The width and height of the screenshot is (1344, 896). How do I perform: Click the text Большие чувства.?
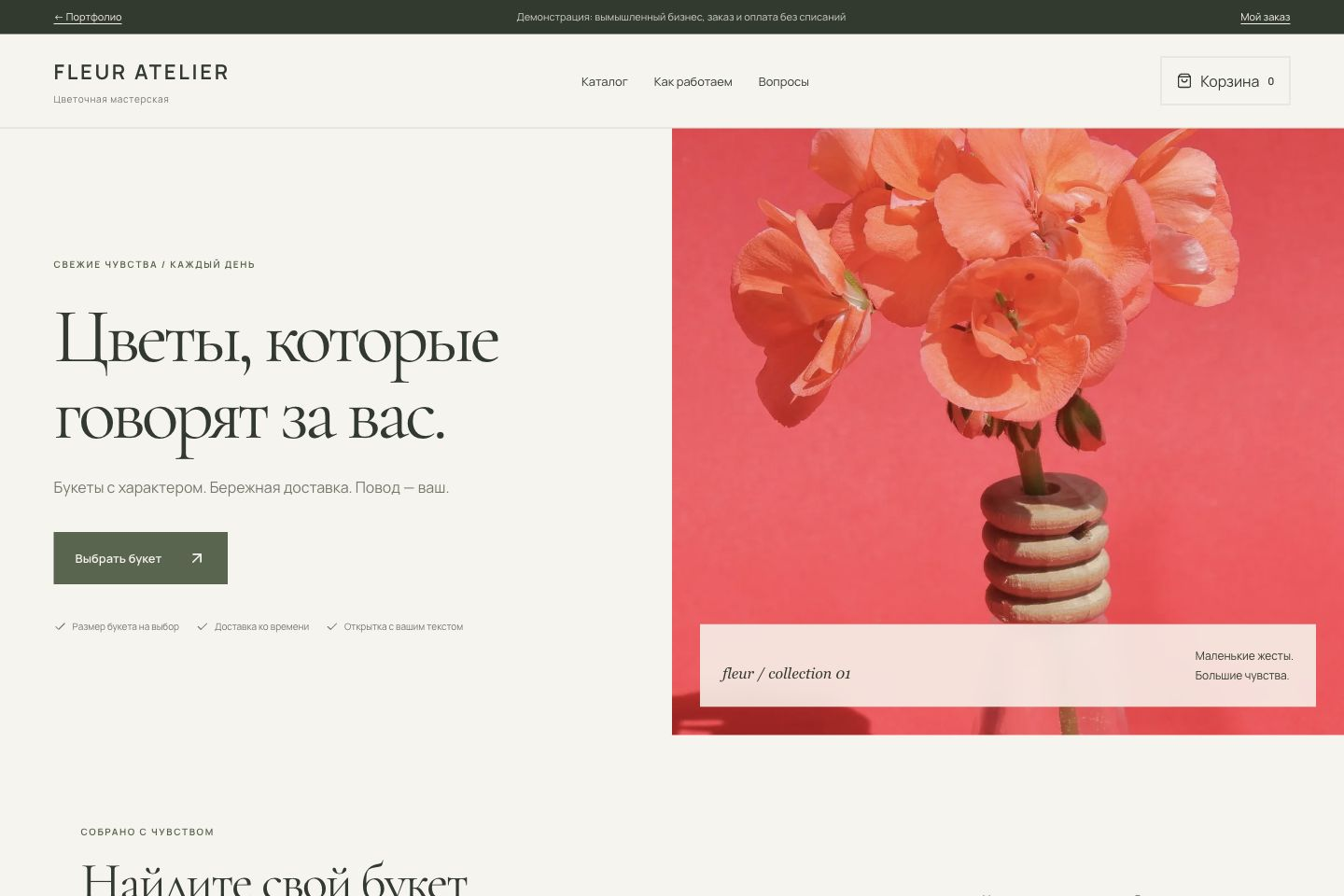(1241, 675)
